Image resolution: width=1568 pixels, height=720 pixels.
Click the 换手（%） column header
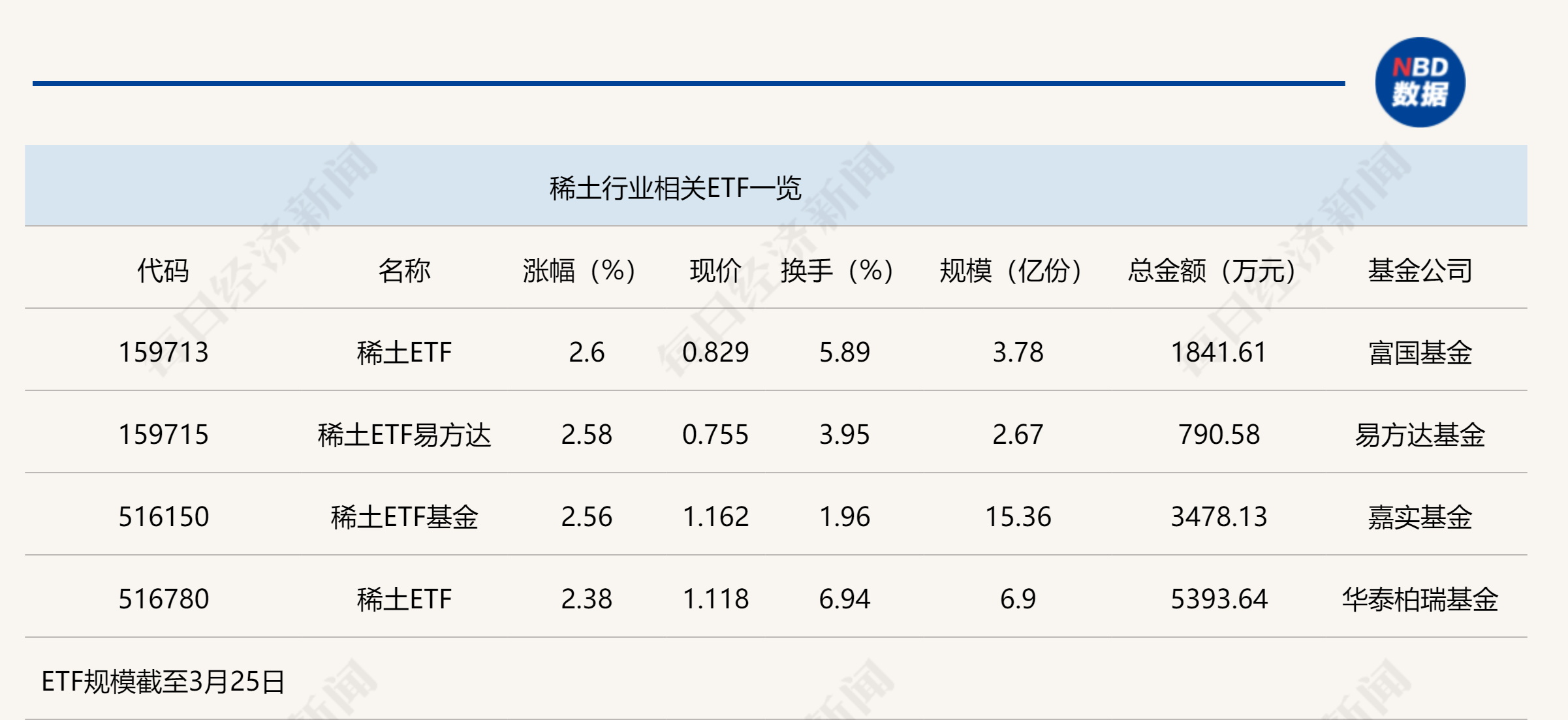[837, 270]
